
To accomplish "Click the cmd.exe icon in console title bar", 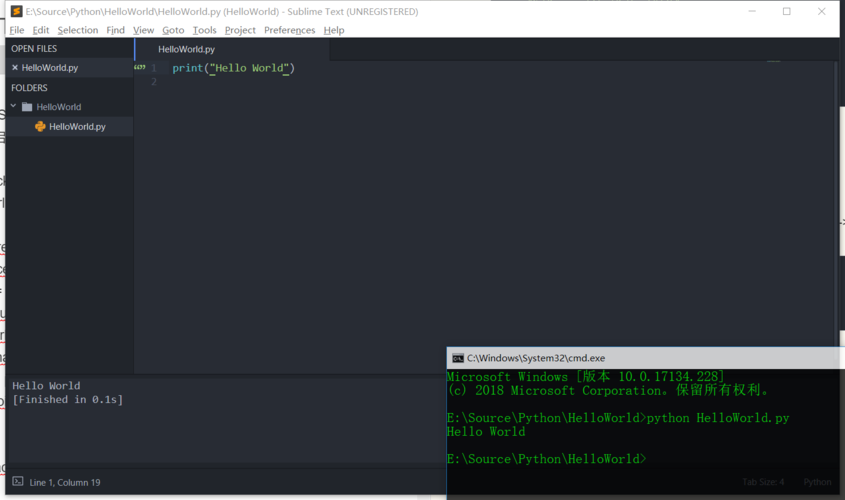I will pyautogui.click(x=457, y=358).
